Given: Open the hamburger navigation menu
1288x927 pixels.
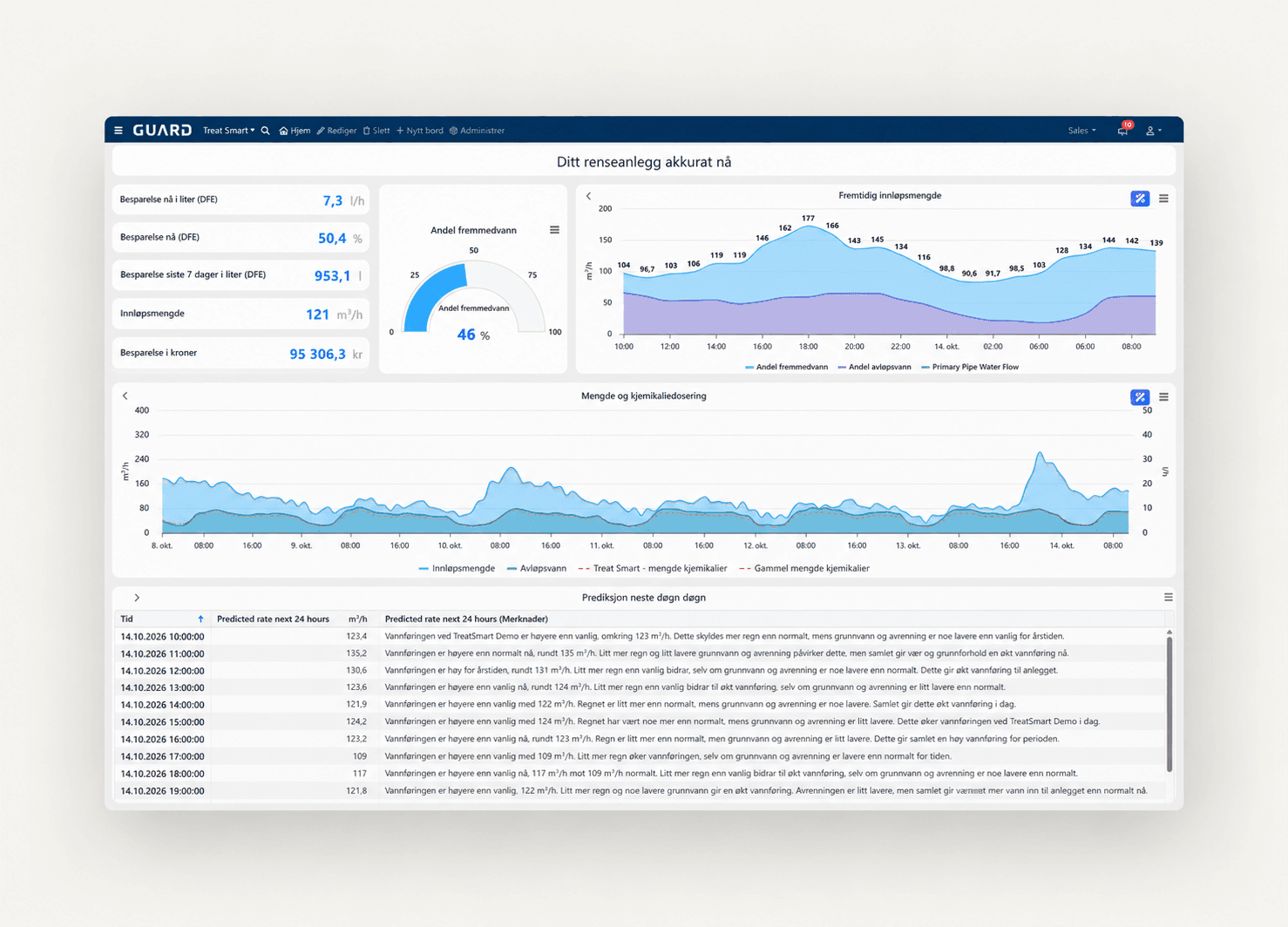Looking at the screenshot, I should point(119,131).
